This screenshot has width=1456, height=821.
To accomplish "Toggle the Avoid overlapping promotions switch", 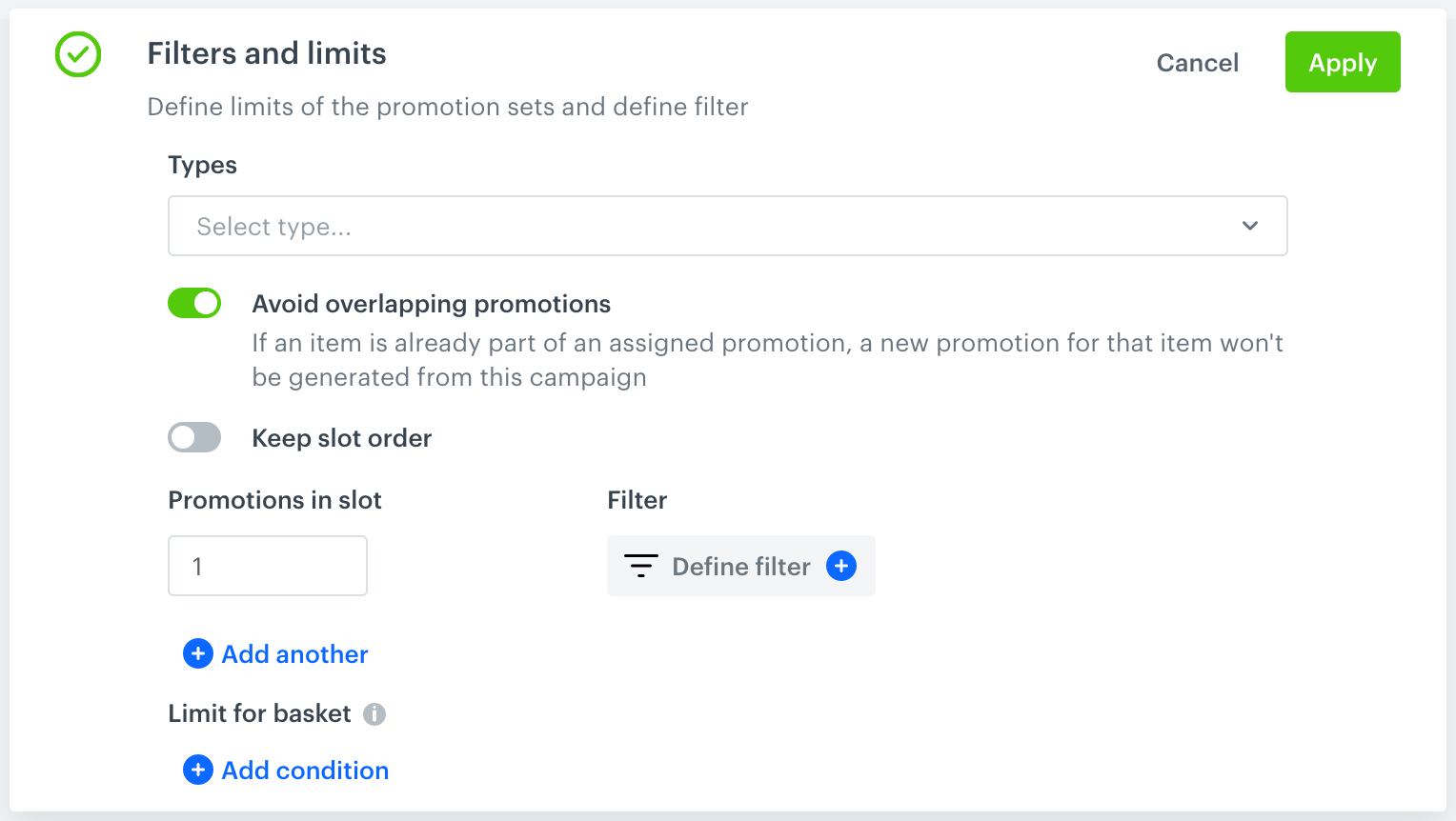I will [x=194, y=303].
